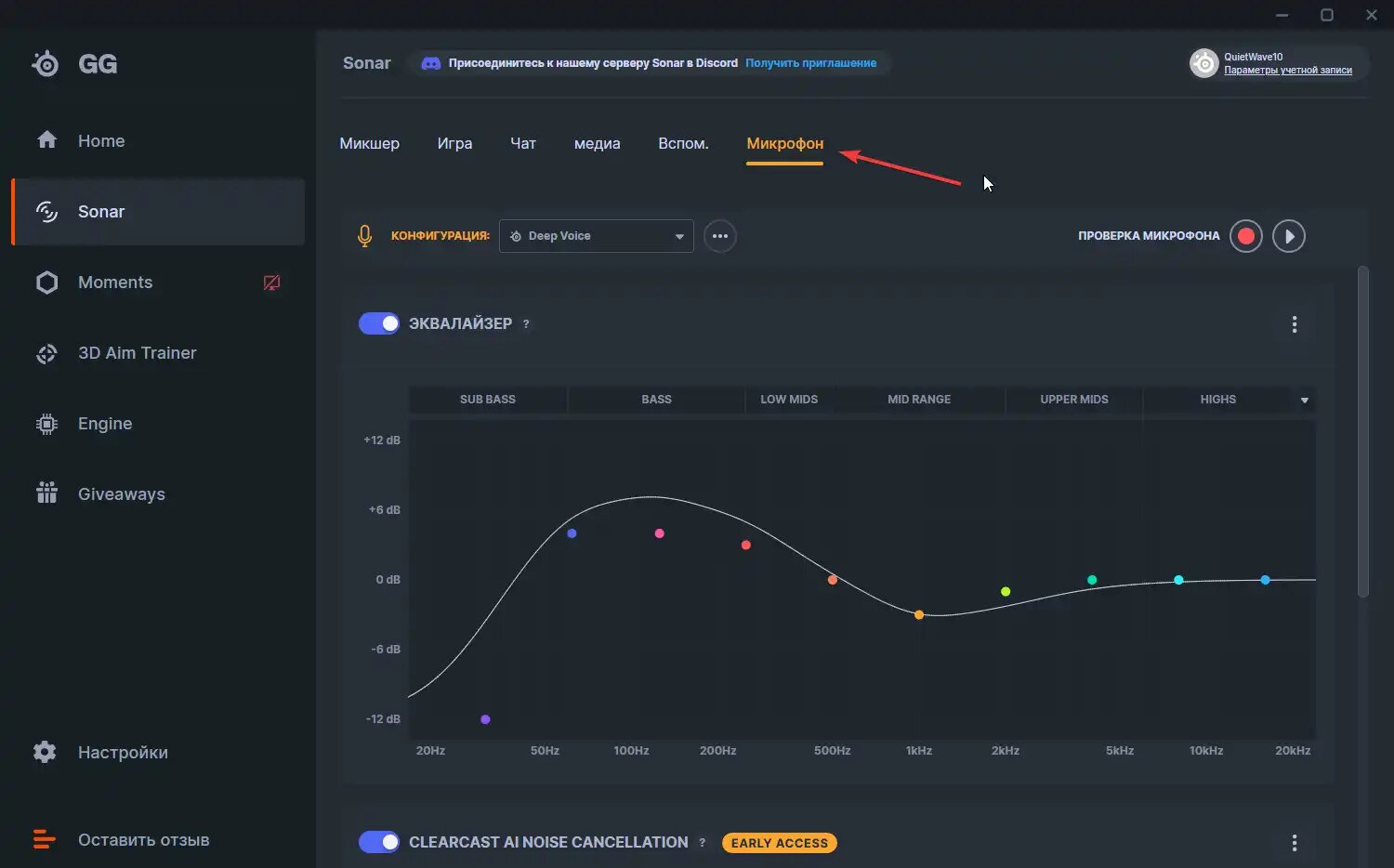Click the EARLY ACCESS badge
Screen dimensions: 1394x868
pos(779,843)
